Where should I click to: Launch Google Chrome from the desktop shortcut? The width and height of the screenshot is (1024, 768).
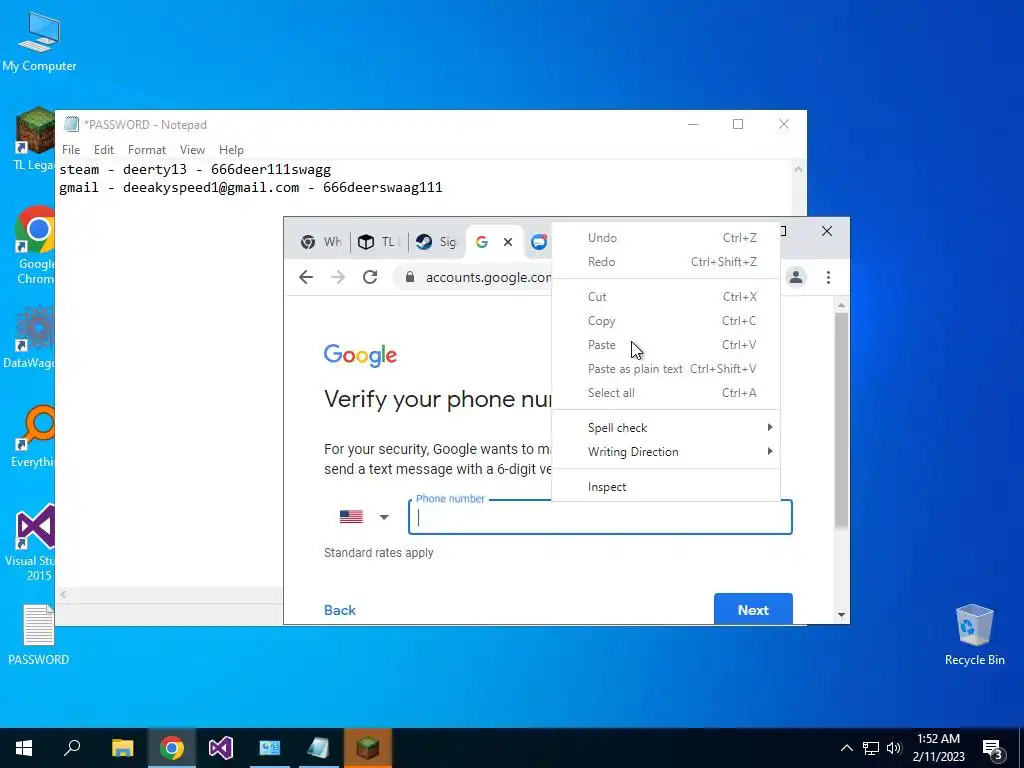pyautogui.click(x=35, y=246)
